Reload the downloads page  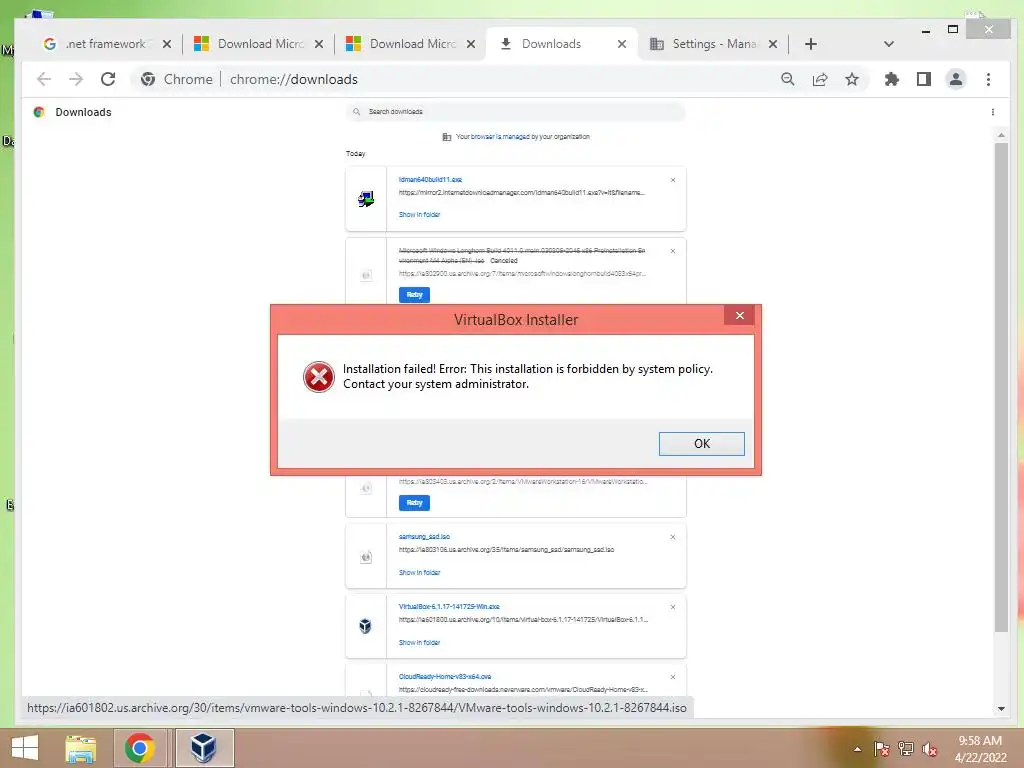(x=108, y=79)
